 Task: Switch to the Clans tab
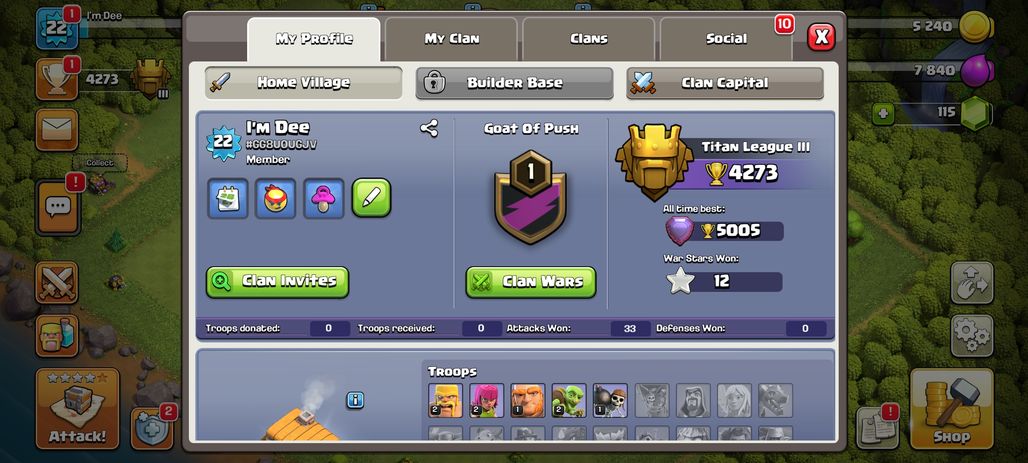click(589, 39)
